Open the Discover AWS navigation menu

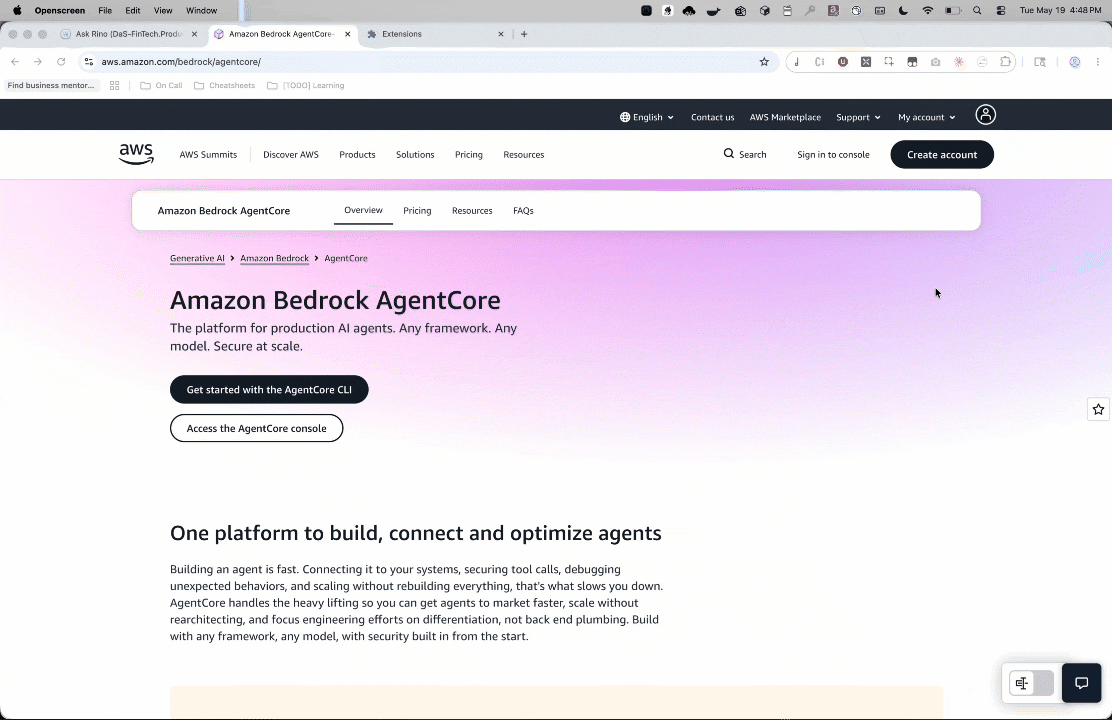pyautogui.click(x=291, y=155)
